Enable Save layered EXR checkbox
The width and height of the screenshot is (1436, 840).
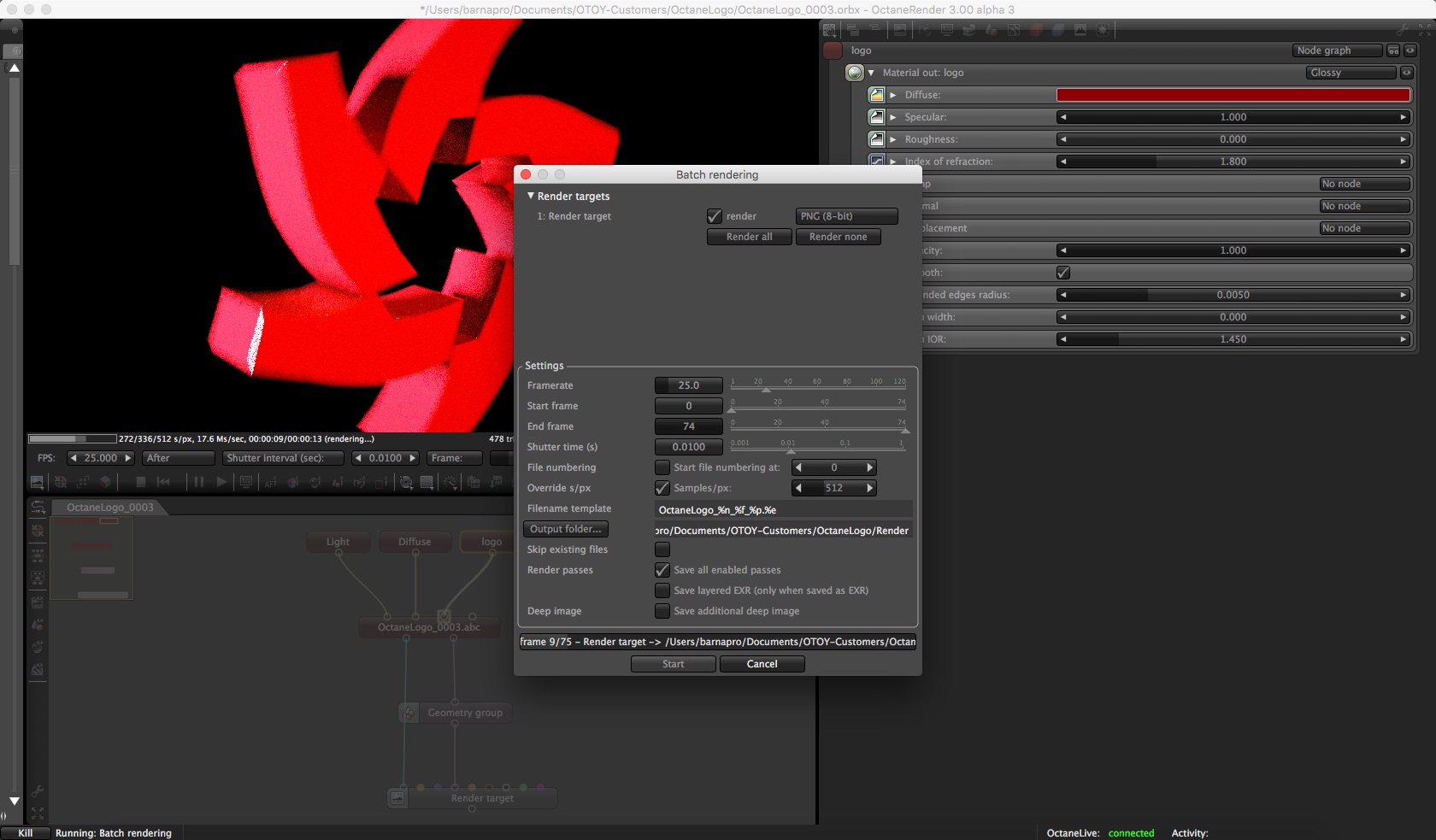(662, 590)
